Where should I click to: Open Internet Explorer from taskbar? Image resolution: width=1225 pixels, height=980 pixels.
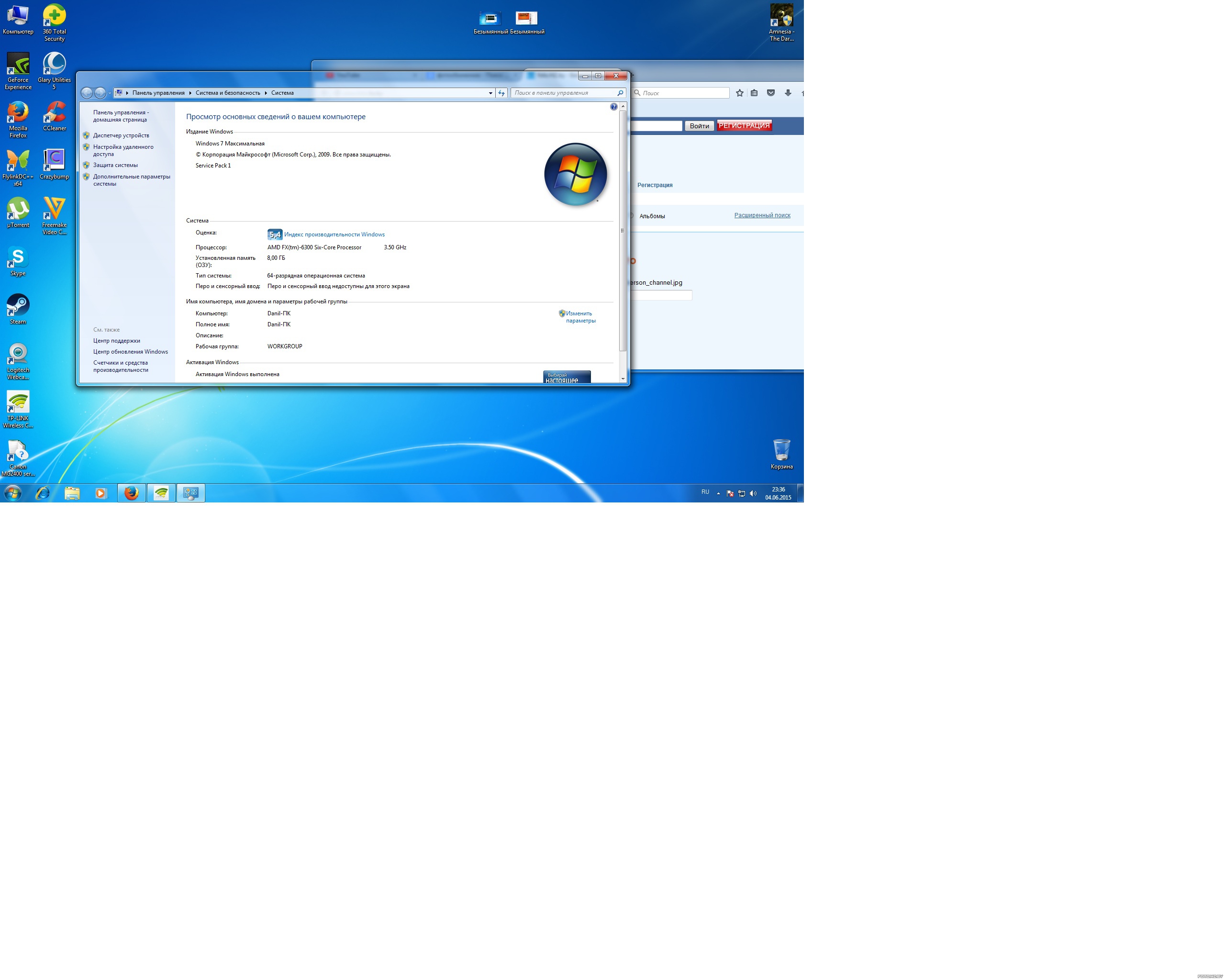coord(43,493)
